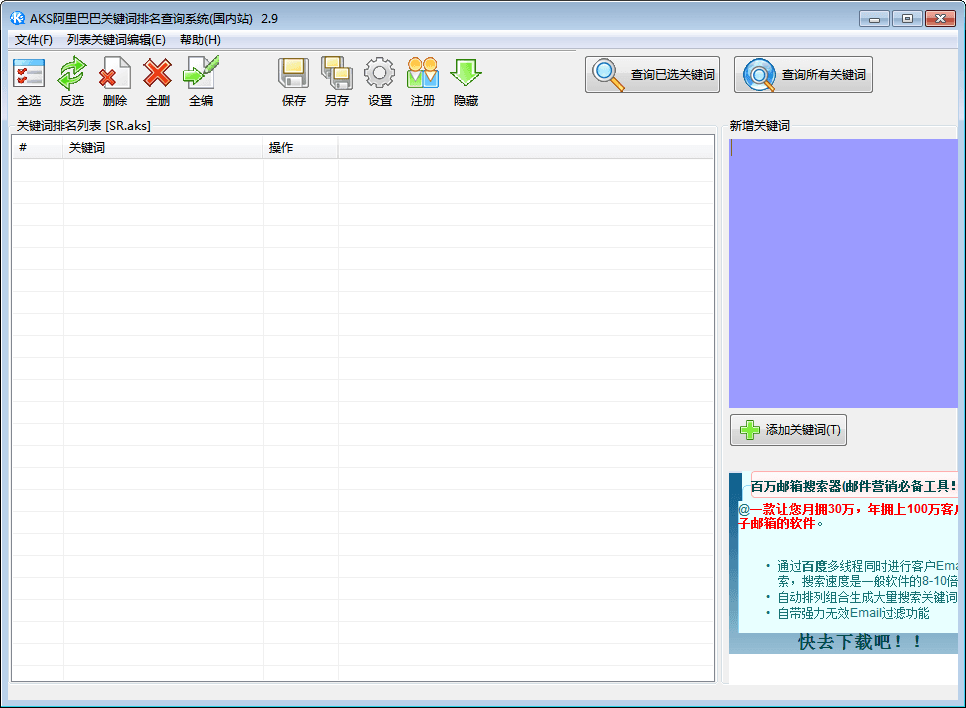The image size is (966, 708).
Task: Open 设置 (Settings) gear icon
Action: (380, 75)
